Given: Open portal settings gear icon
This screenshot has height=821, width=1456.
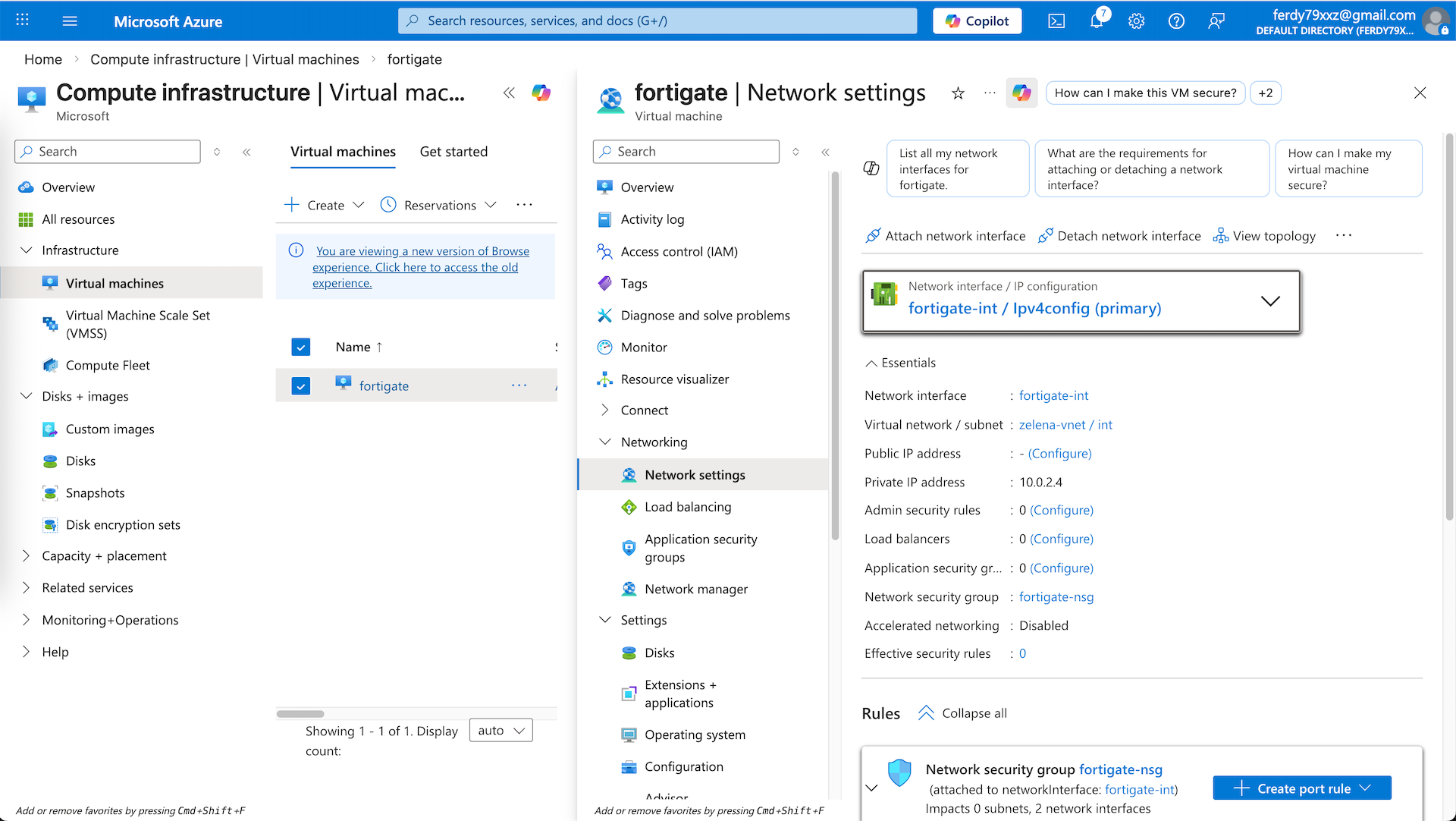Looking at the screenshot, I should 1136,21.
